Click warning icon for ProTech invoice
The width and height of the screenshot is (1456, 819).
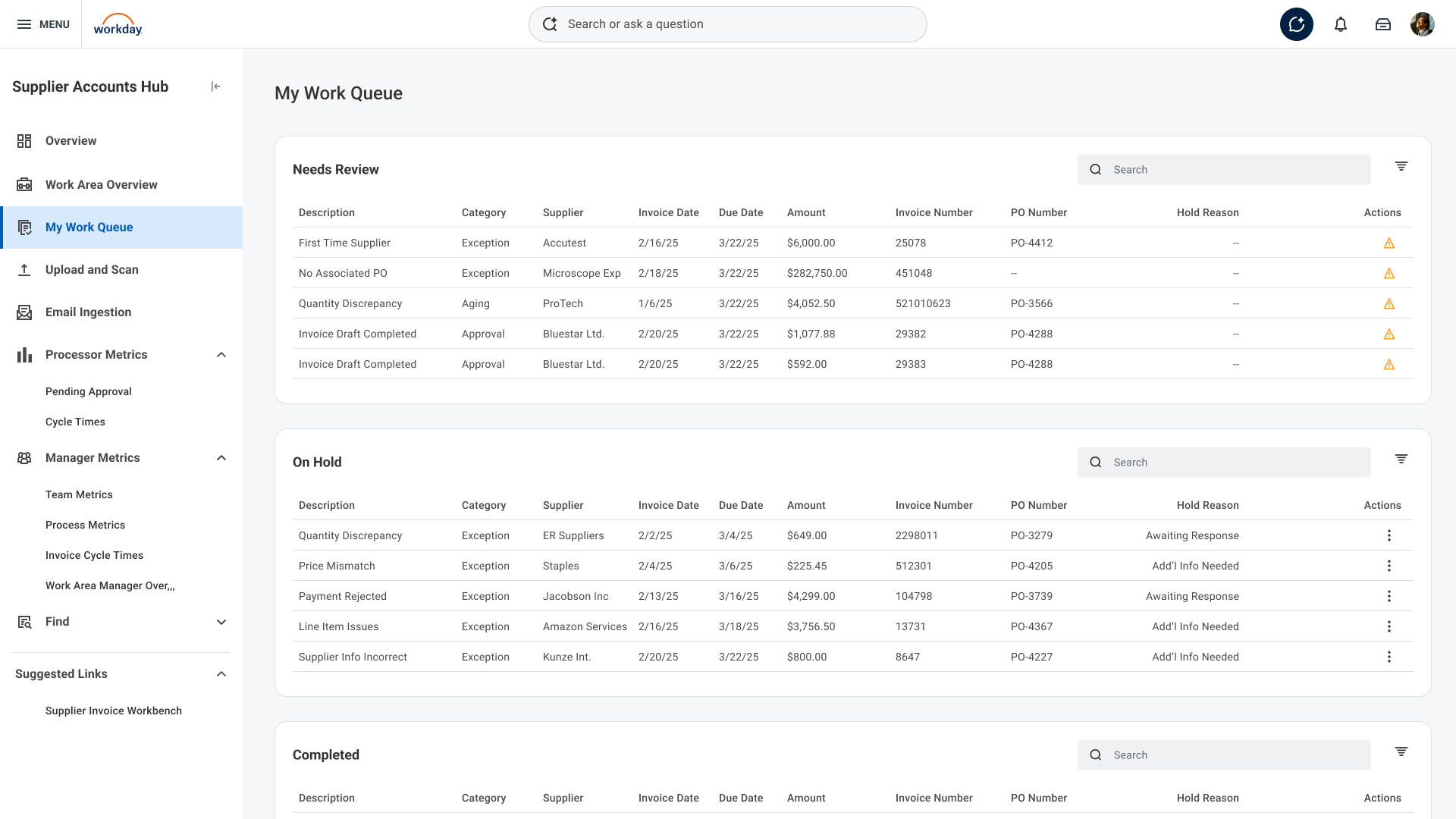click(x=1389, y=304)
